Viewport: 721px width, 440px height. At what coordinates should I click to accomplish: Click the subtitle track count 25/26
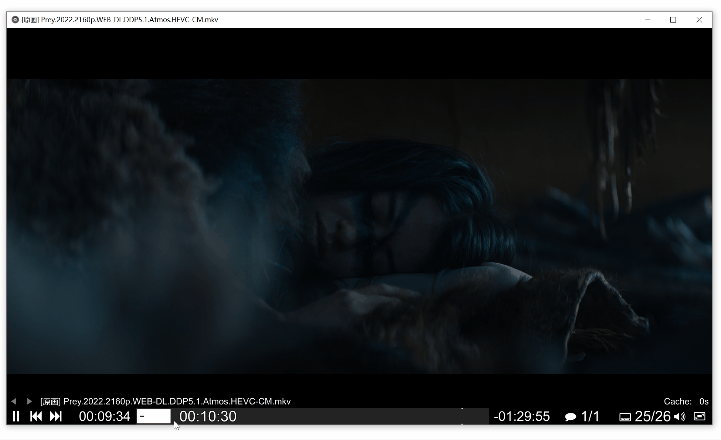pyautogui.click(x=652, y=417)
